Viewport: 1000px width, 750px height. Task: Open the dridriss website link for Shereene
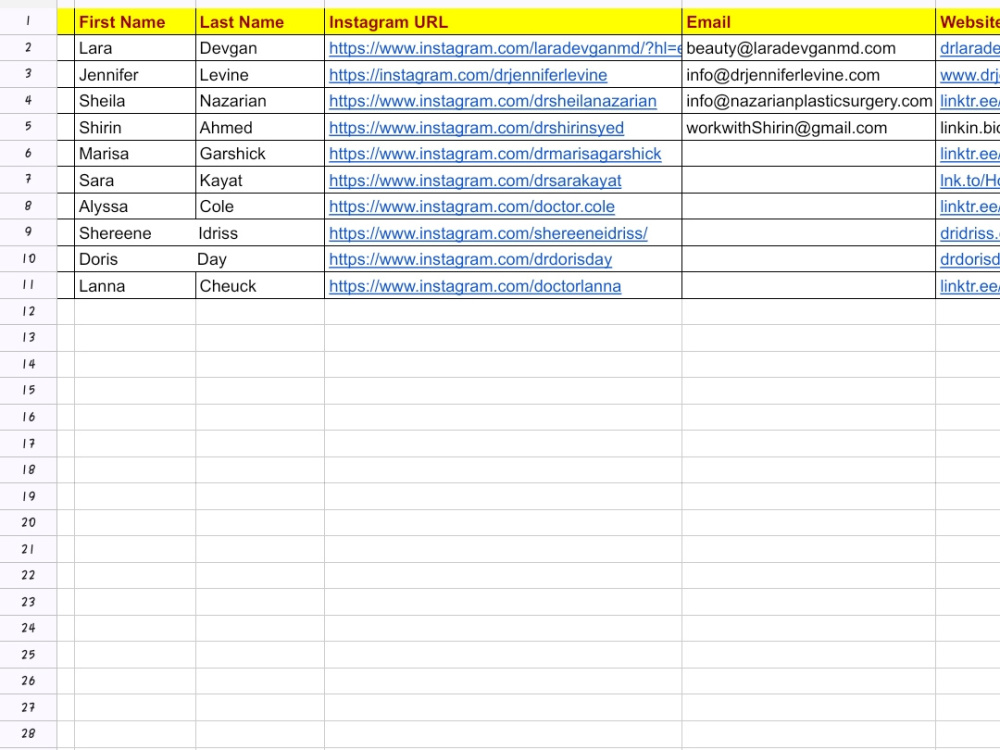click(969, 234)
